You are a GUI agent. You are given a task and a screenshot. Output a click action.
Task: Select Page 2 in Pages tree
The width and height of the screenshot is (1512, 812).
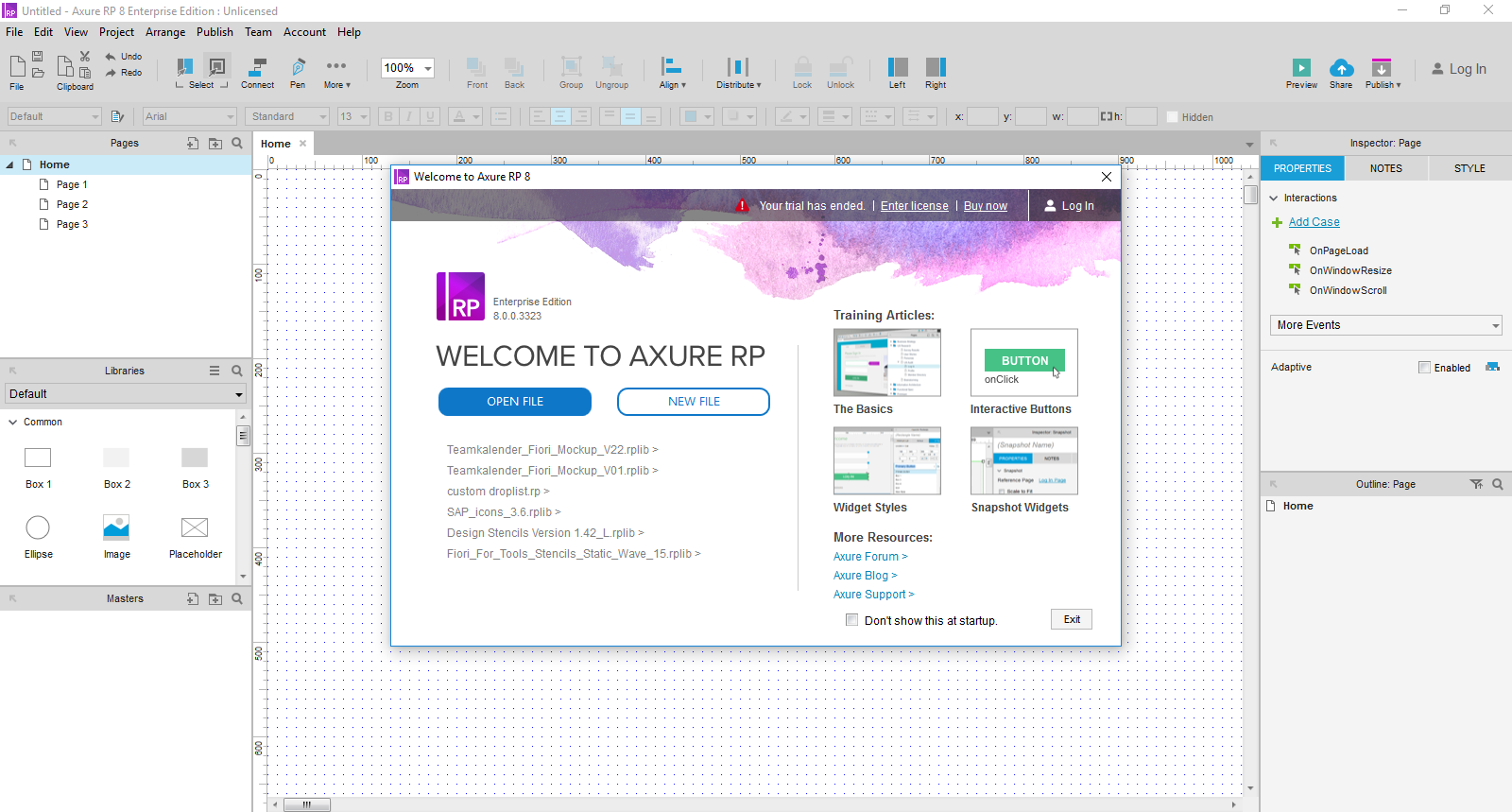[72, 204]
